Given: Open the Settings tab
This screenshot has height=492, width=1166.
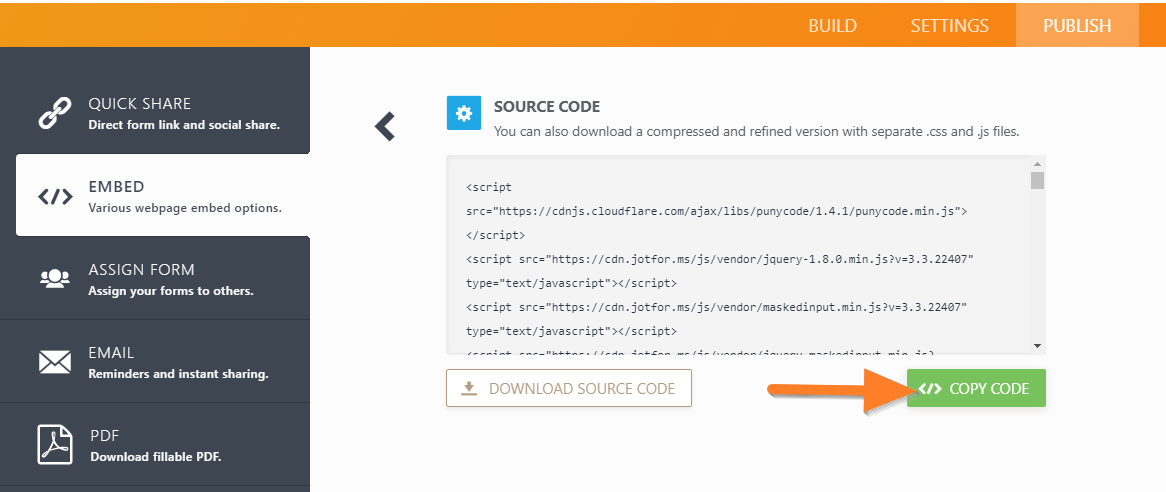Looking at the screenshot, I should coord(949,26).
